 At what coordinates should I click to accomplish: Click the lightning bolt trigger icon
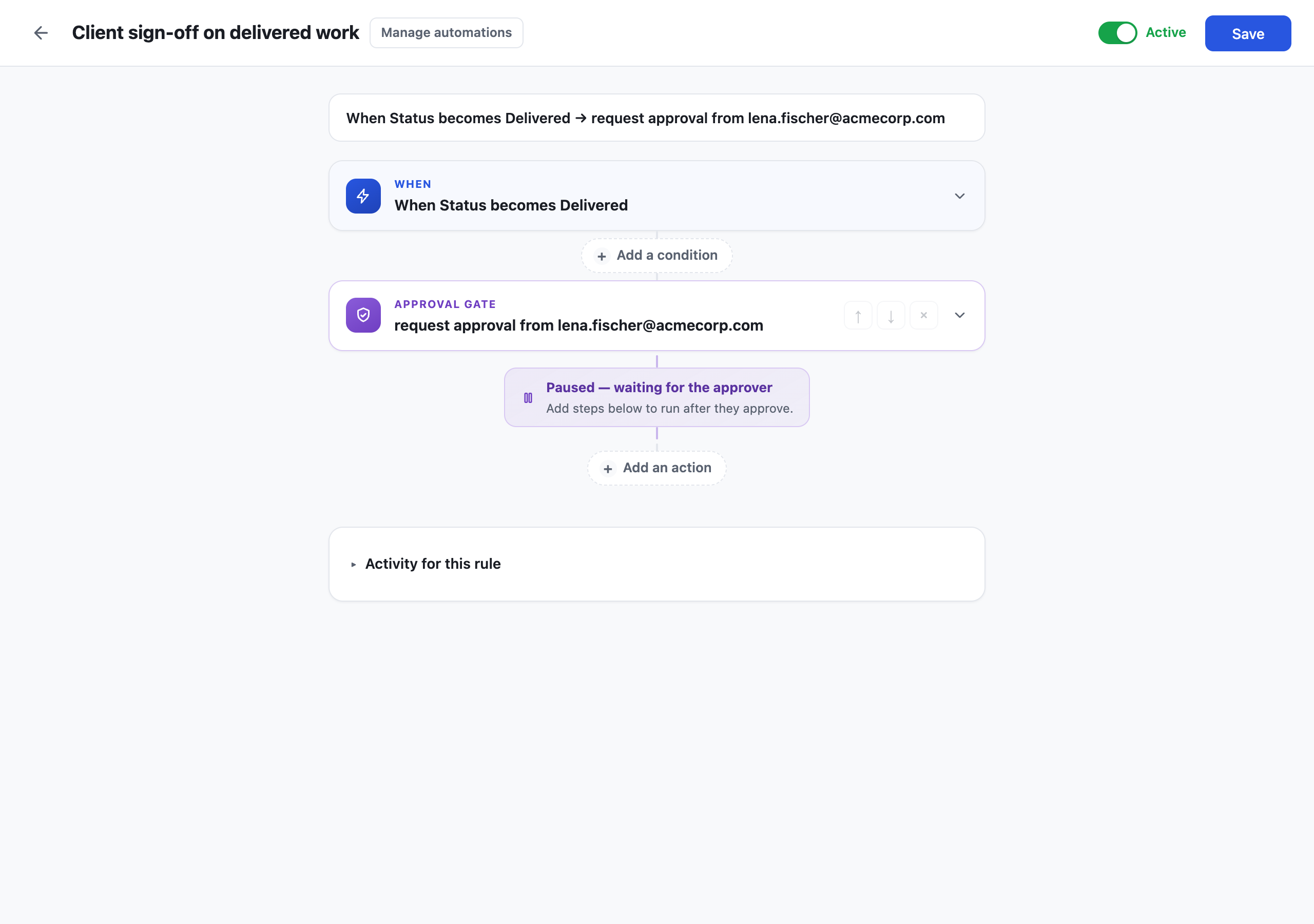click(x=363, y=197)
